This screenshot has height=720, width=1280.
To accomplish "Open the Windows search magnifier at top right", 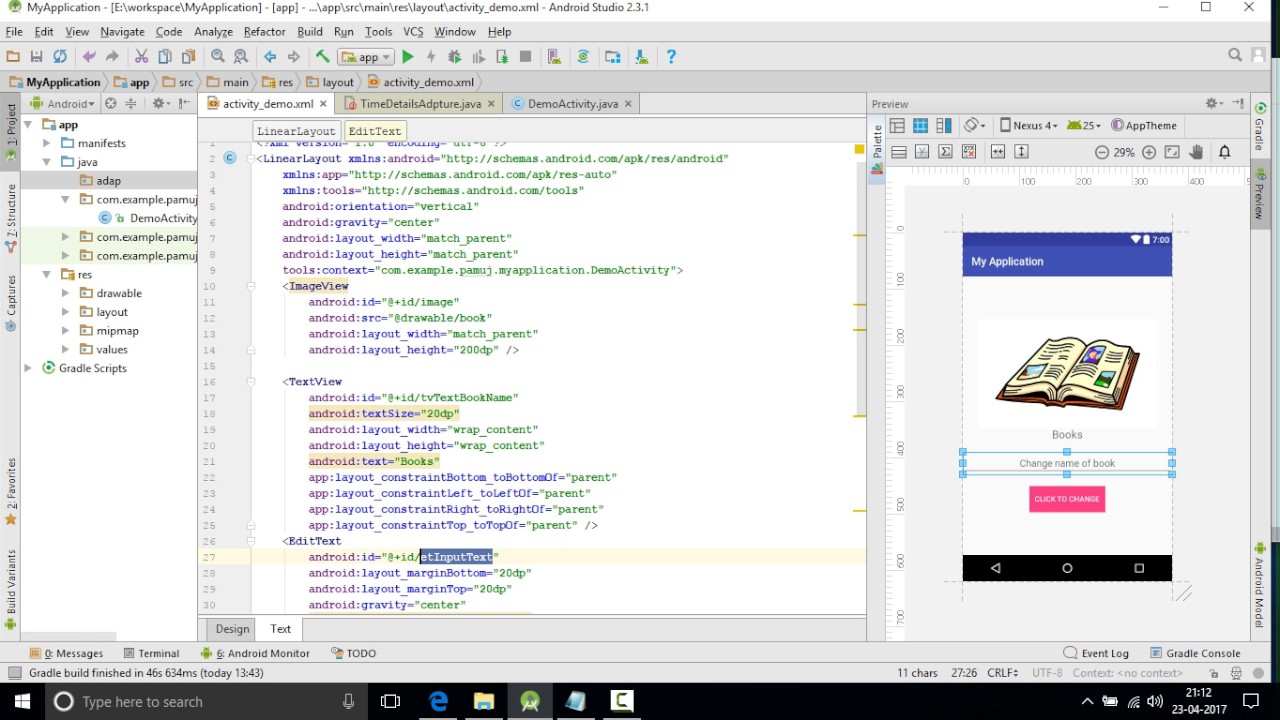I will pos(1235,56).
